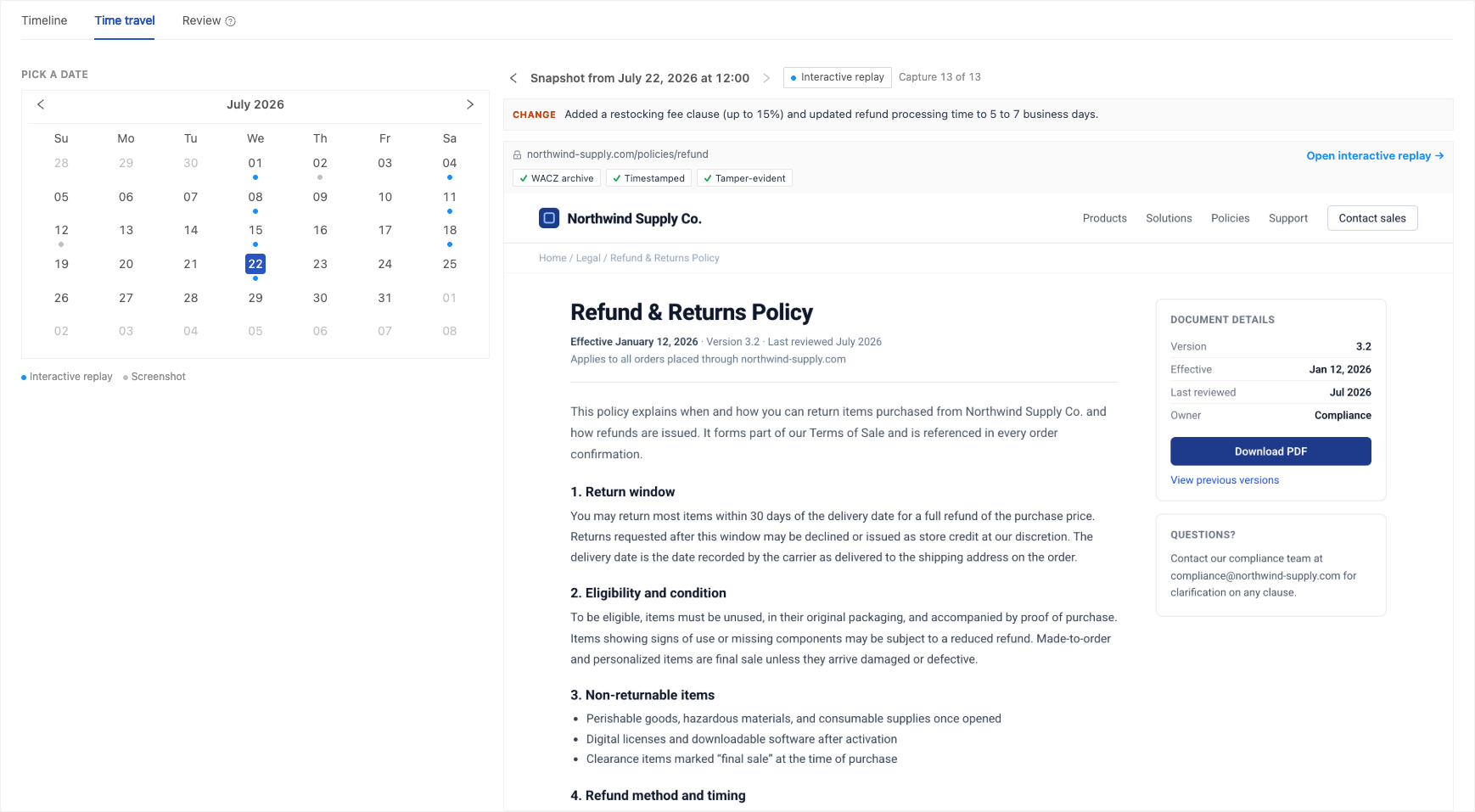Image resolution: width=1475 pixels, height=812 pixels.
Task: Click the Effective Jan 12, 2026 value
Action: click(1340, 369)
